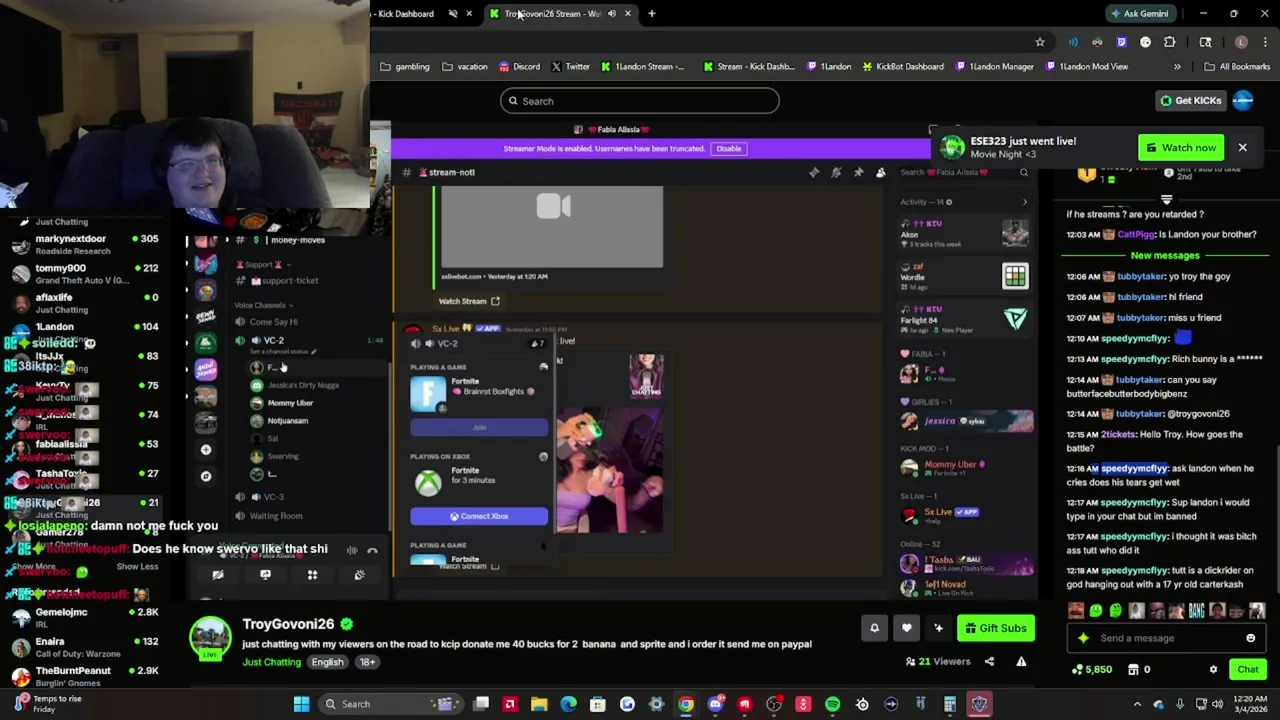The image size is (1280, 720).
Task: Mute the TroyGovoni26 Stream tab audio
Action: coord(612,13)
